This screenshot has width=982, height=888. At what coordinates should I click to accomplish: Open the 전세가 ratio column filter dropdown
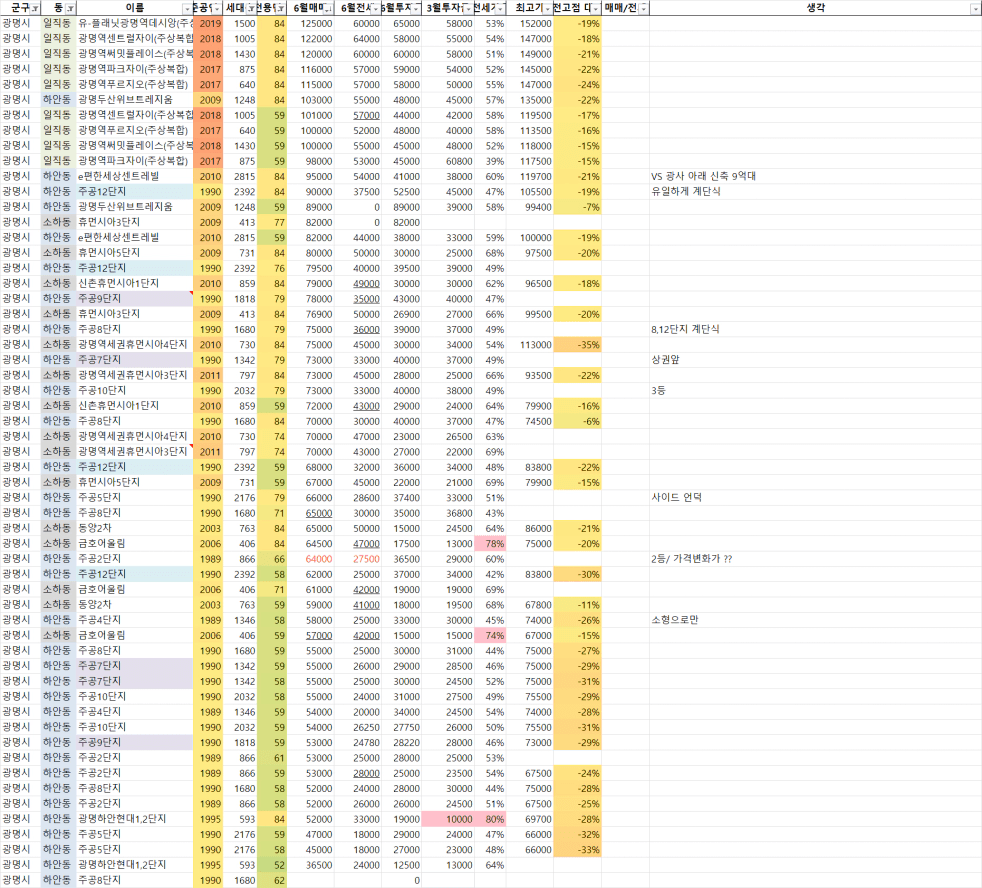coord(499,9)
